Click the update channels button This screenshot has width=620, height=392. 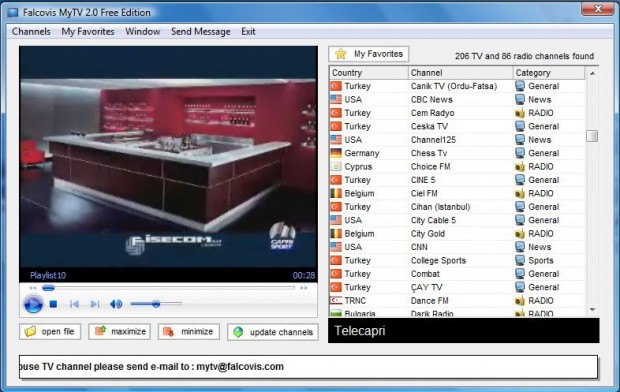273,332
